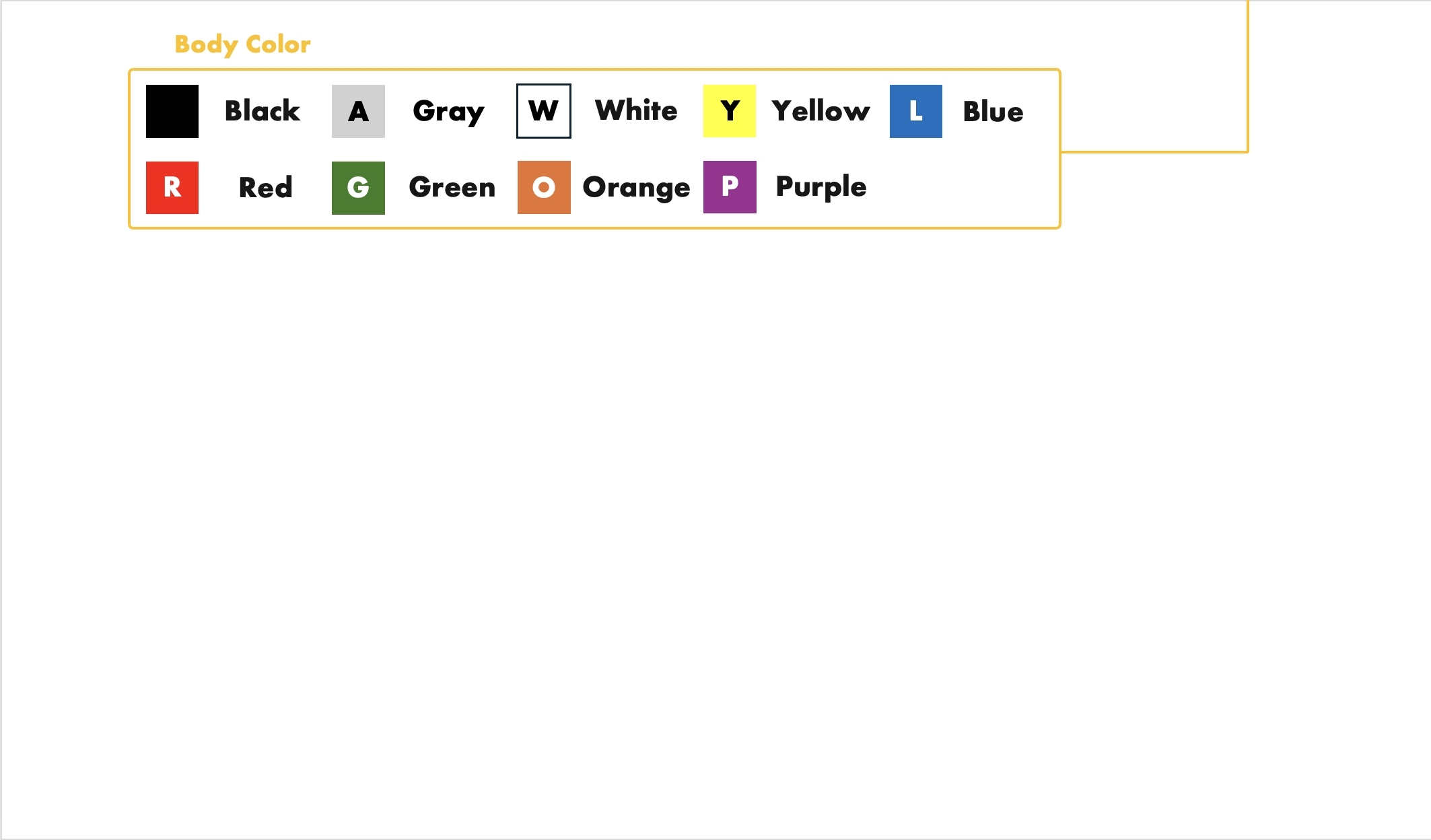Image resolution: width=1431 pixels, height=840 pixels.
Task: Select the "Purple" text label
Action: click(821, 187)
